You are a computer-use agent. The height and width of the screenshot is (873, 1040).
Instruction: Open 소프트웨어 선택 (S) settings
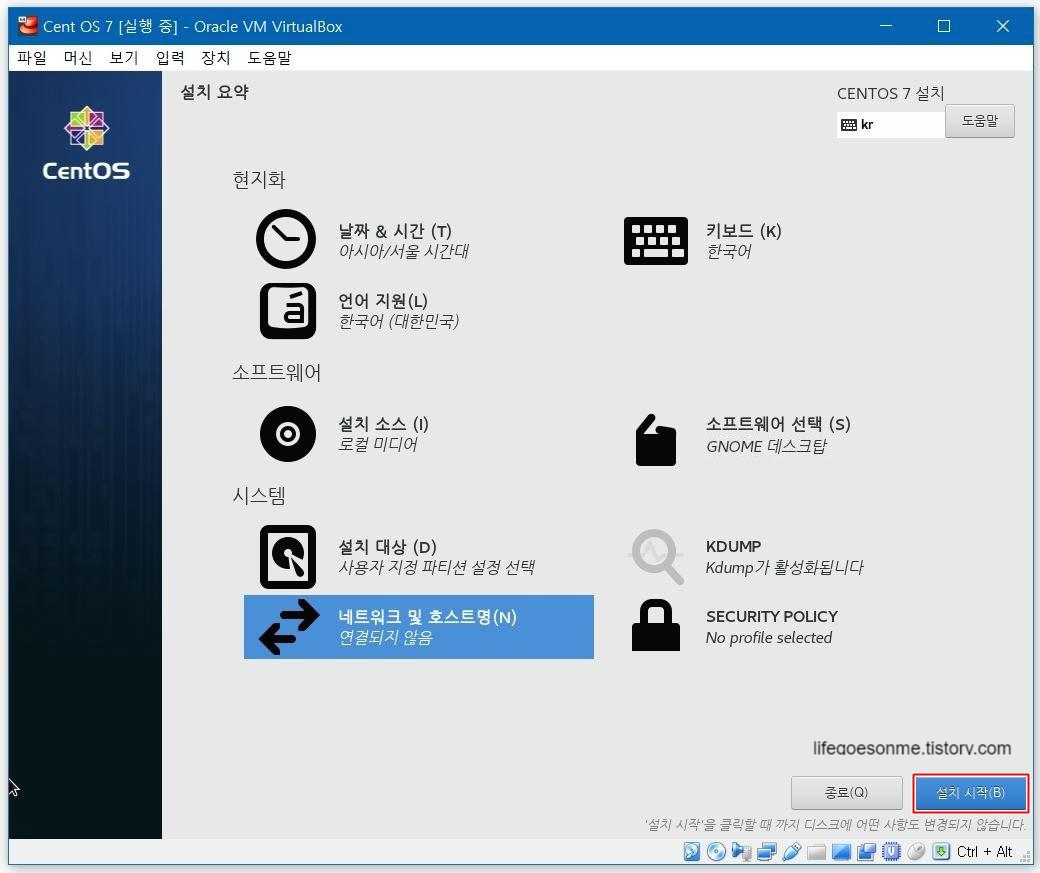(778, 424)
